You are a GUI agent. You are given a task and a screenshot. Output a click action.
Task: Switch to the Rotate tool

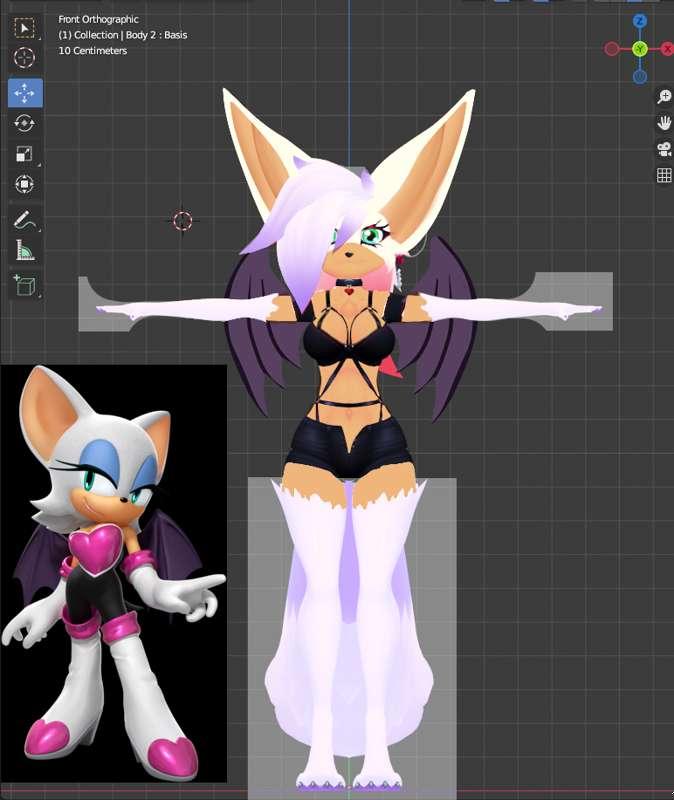(24, 123)
